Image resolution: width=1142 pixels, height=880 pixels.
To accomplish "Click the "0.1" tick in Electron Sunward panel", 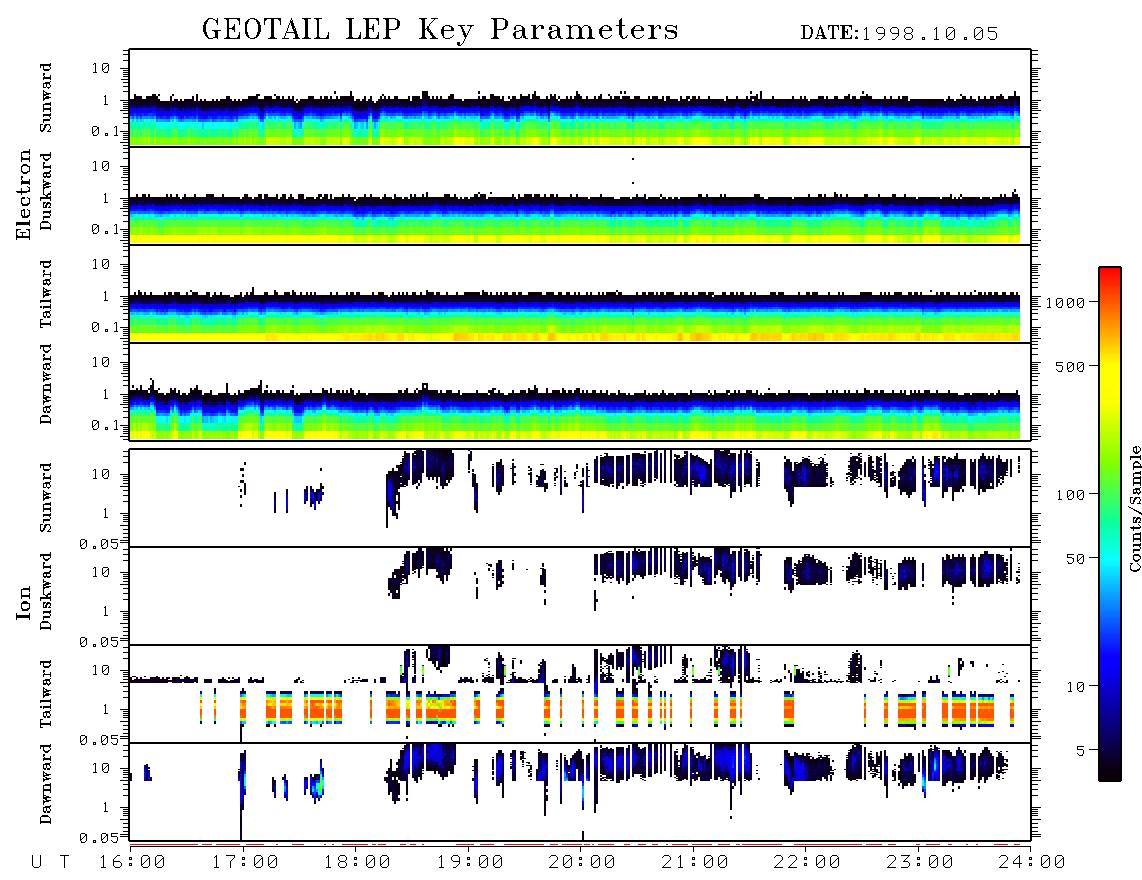I will [x=104, y=131].
